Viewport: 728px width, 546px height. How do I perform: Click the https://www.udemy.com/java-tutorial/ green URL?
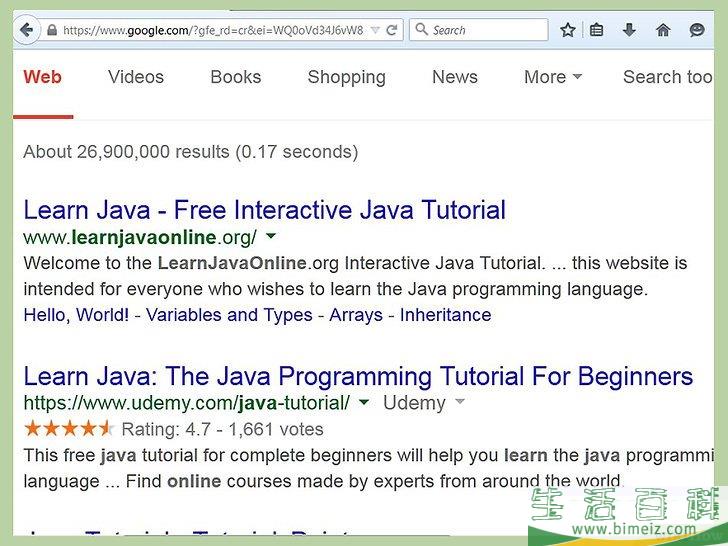[187, 403]
